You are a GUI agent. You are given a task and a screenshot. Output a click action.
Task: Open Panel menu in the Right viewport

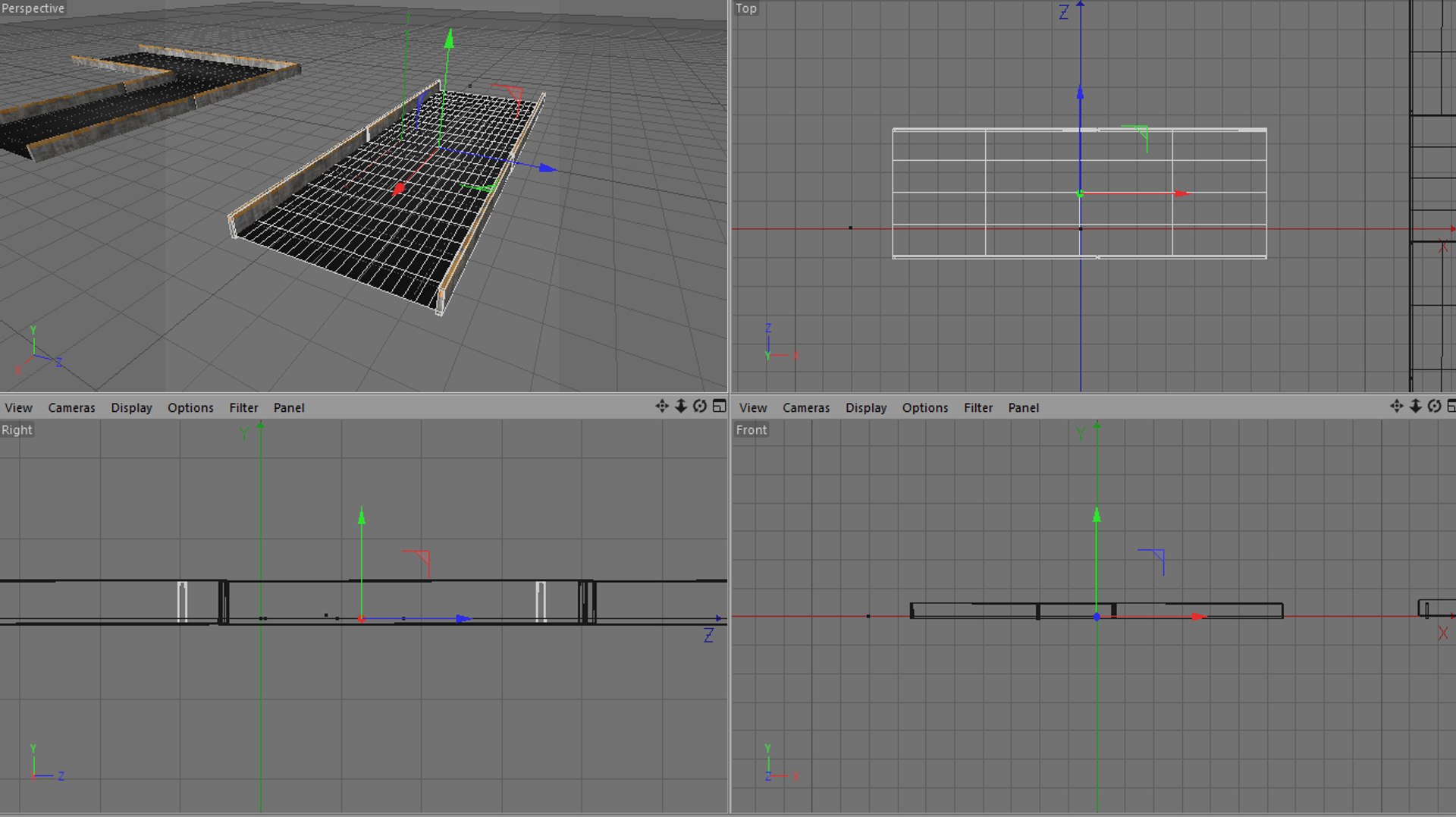(289, 408)
